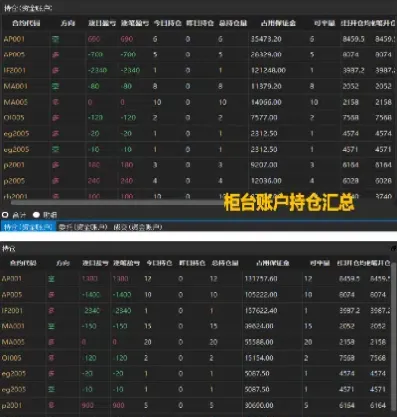
Task: Click 逐日盈亏 value -80 in upper MA001 row
Action: [94, 86]
